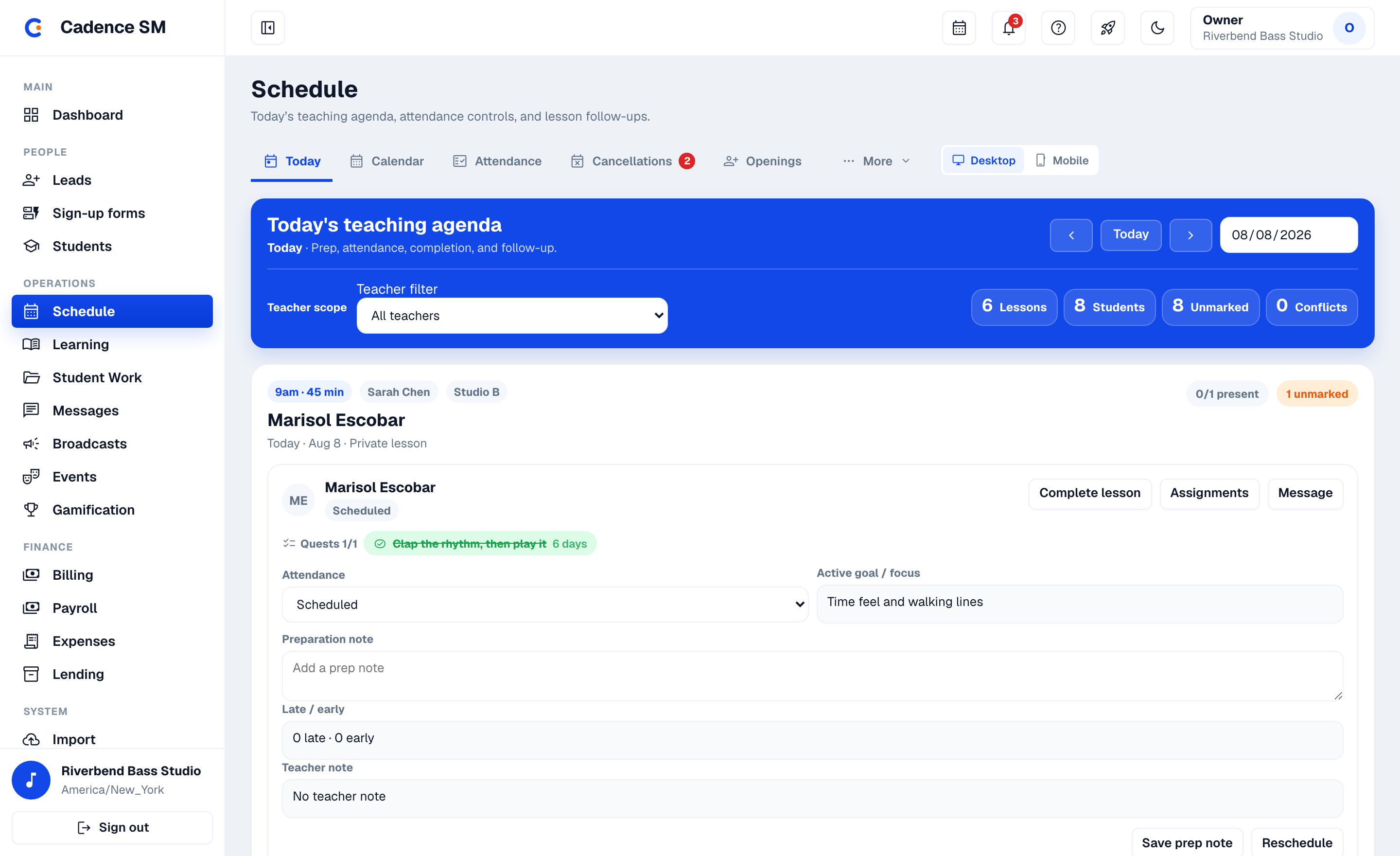Click the Broadcasts megaphone icon
This screenshot has height=856, width=1400.
pyautogui.click(x=31, y=444)
